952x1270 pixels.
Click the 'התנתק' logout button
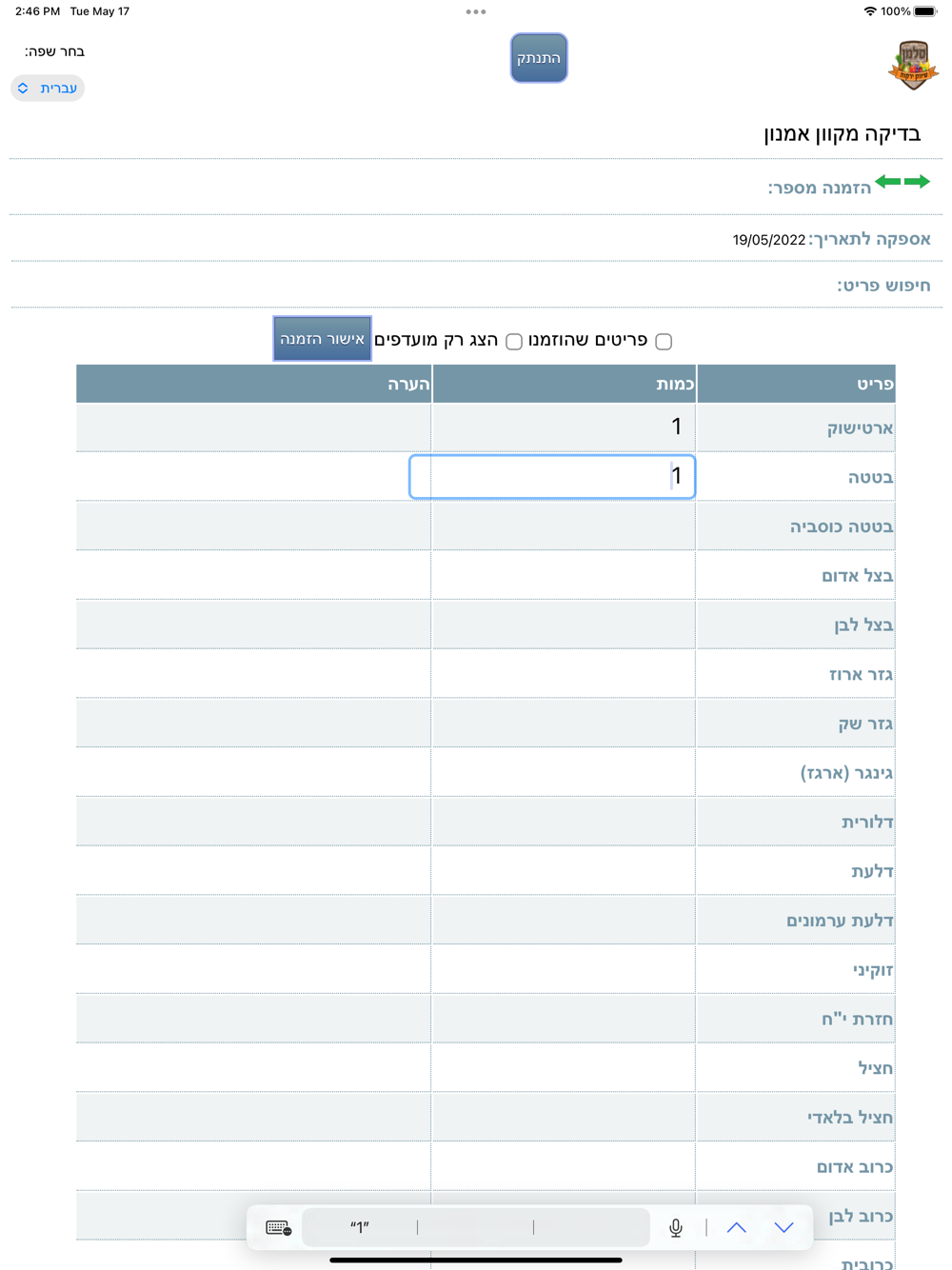(539, 58)
